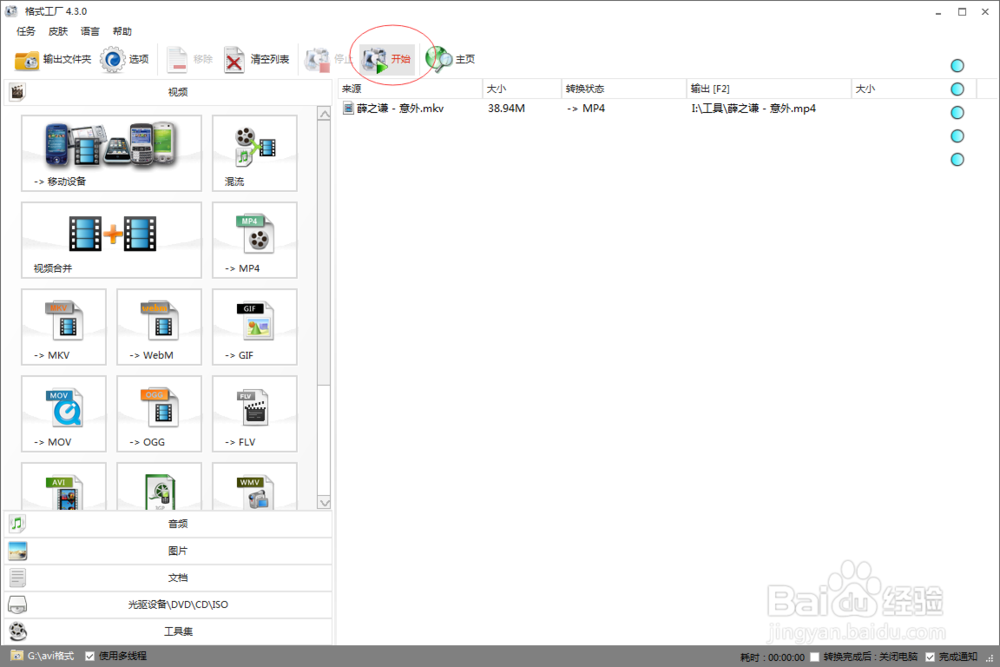Click the down arrow of format list scrollbar
Viewport: 1000px width, 667px height.
coord(324,502)
